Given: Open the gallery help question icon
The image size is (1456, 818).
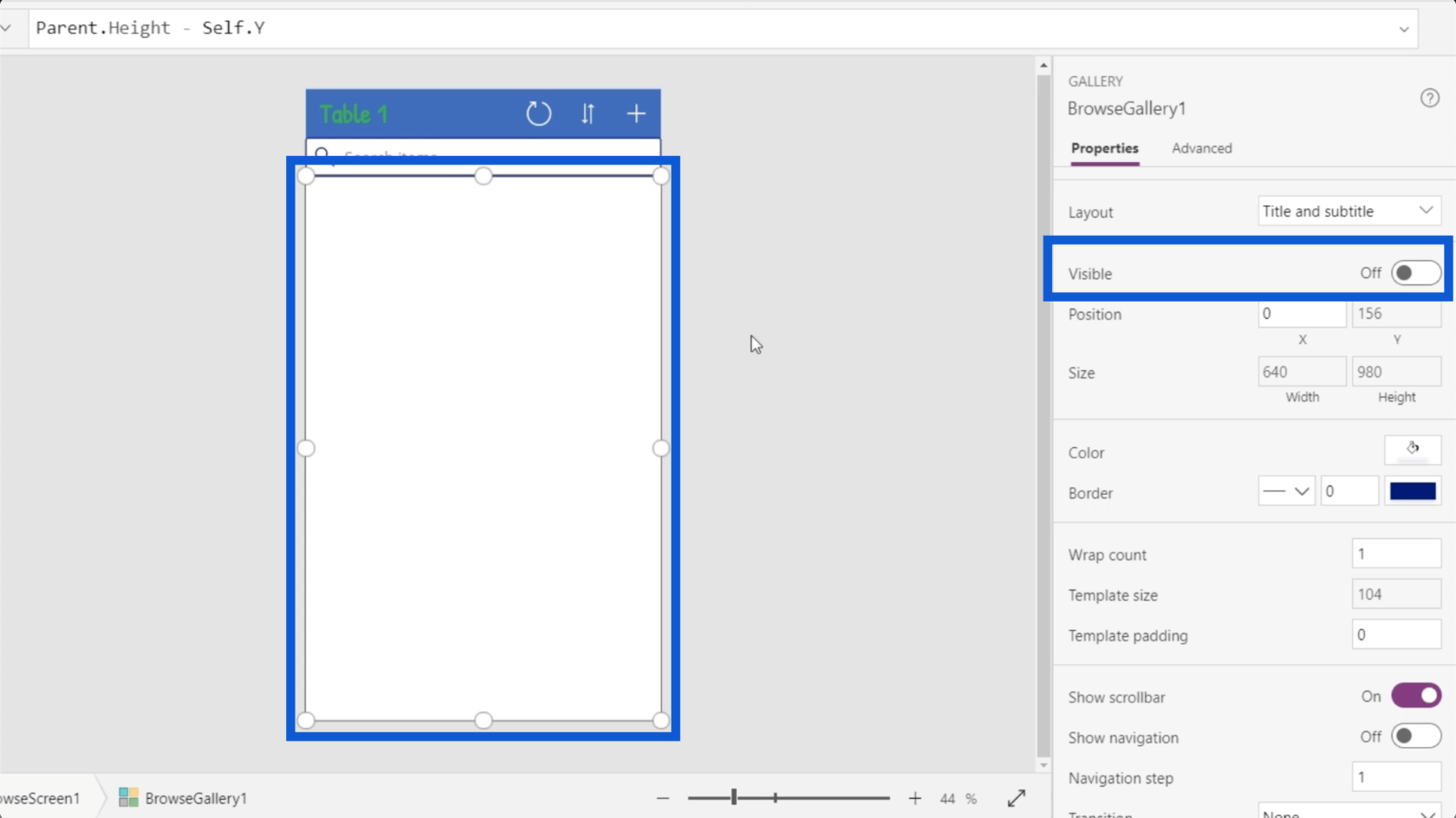Looking at the screenshot, I should 1430,98.
